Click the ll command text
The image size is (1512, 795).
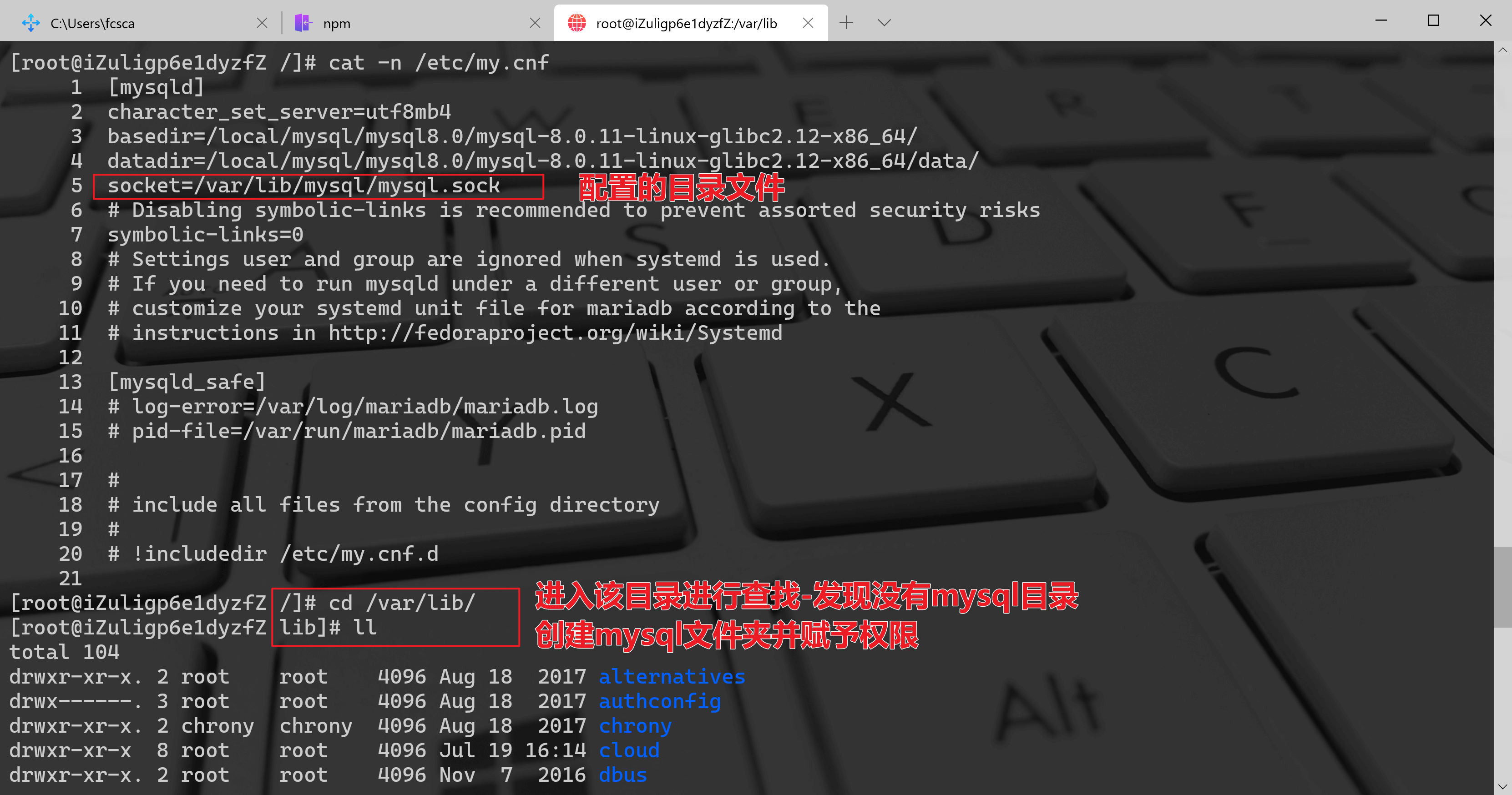[x=364, y=629]
